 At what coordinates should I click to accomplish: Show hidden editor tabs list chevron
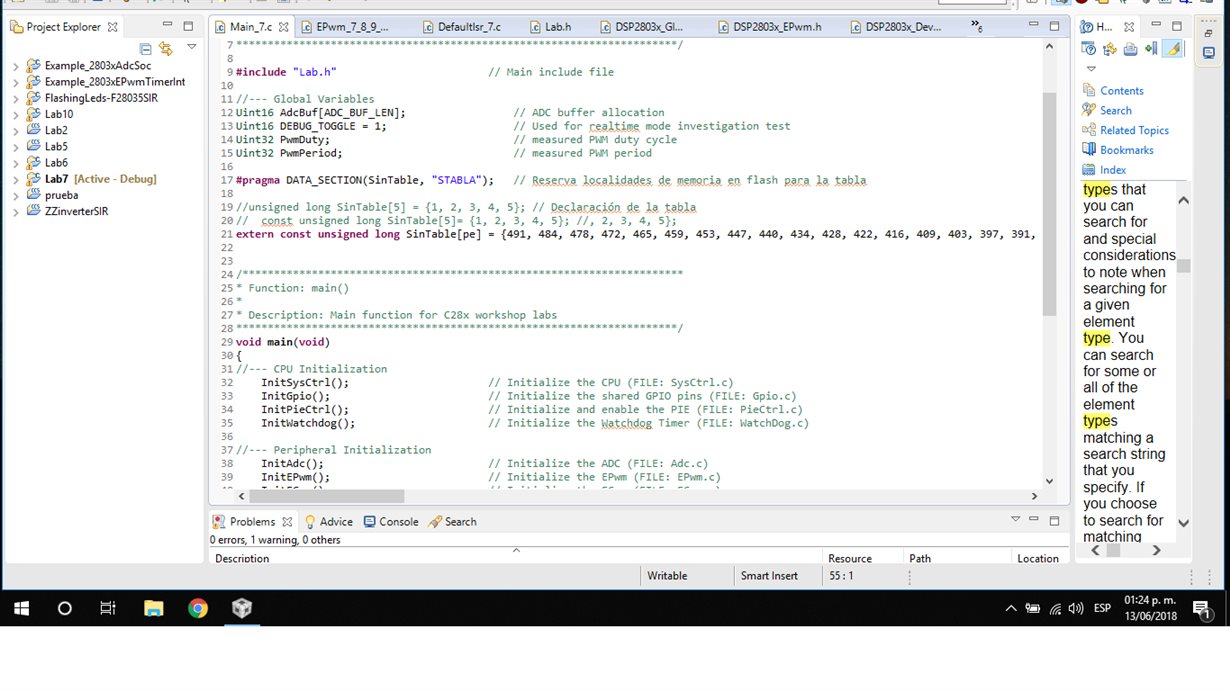point(976,26)
